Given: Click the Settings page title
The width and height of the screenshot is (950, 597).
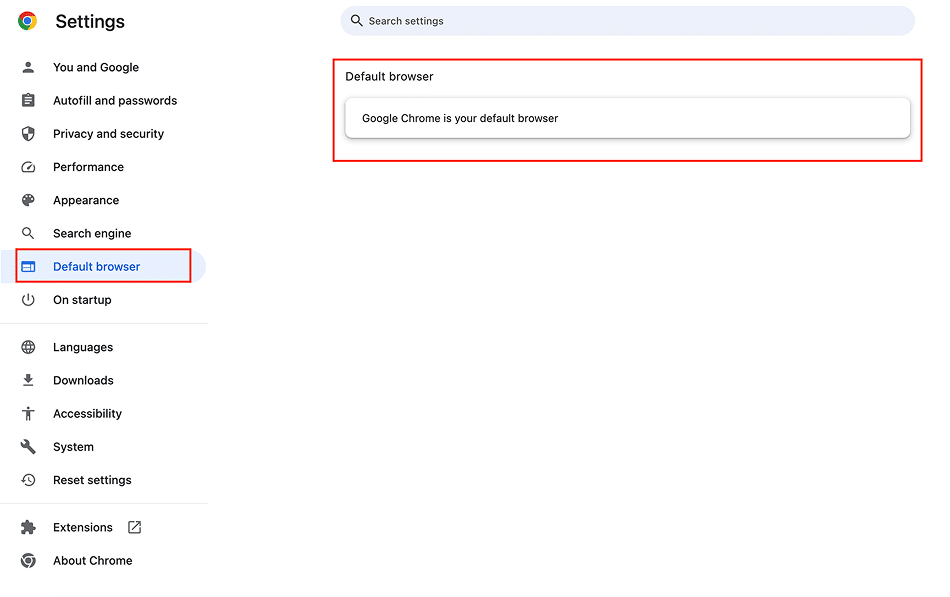Looking at the screenshot, I should tap(90, 22).
